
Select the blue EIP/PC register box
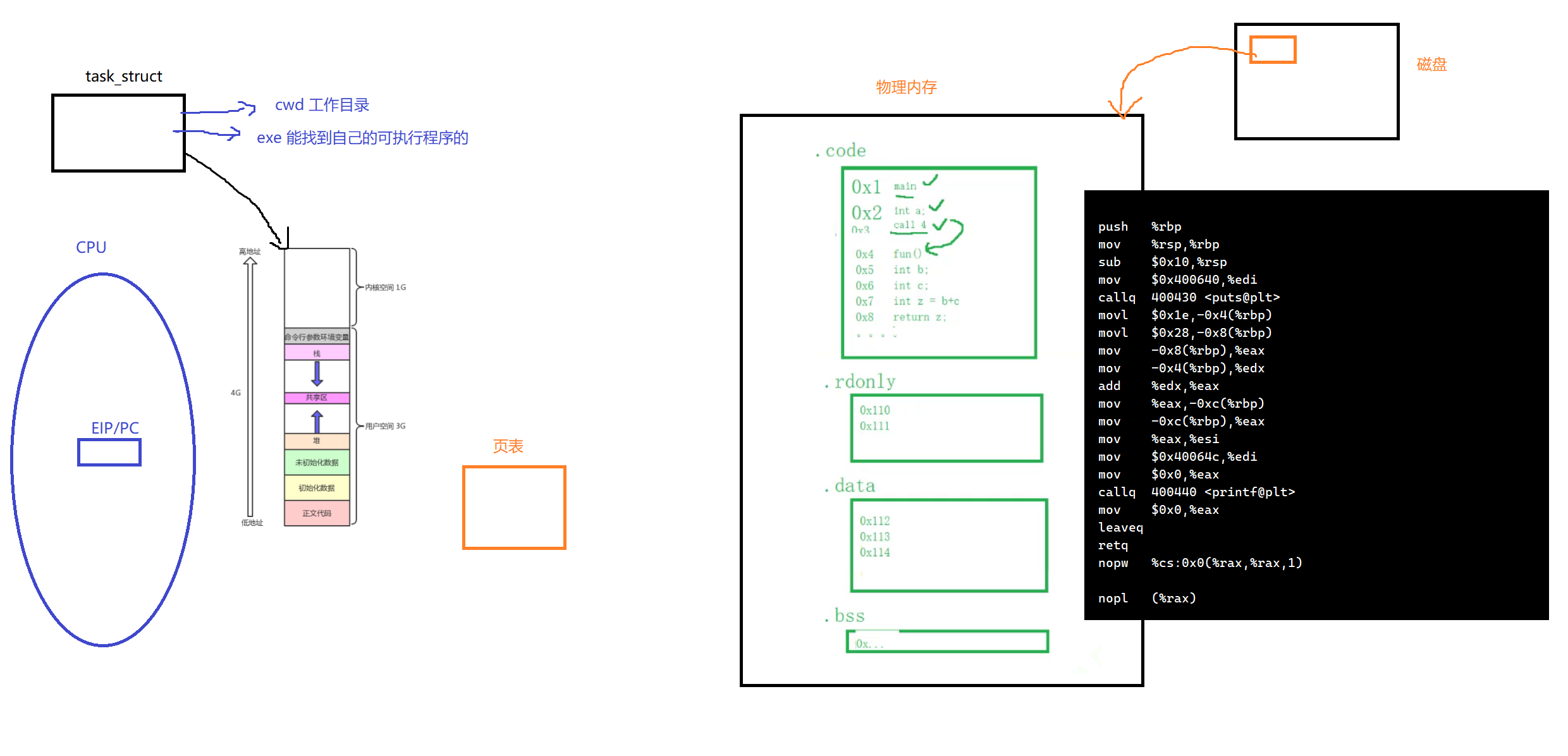point(109,453)
